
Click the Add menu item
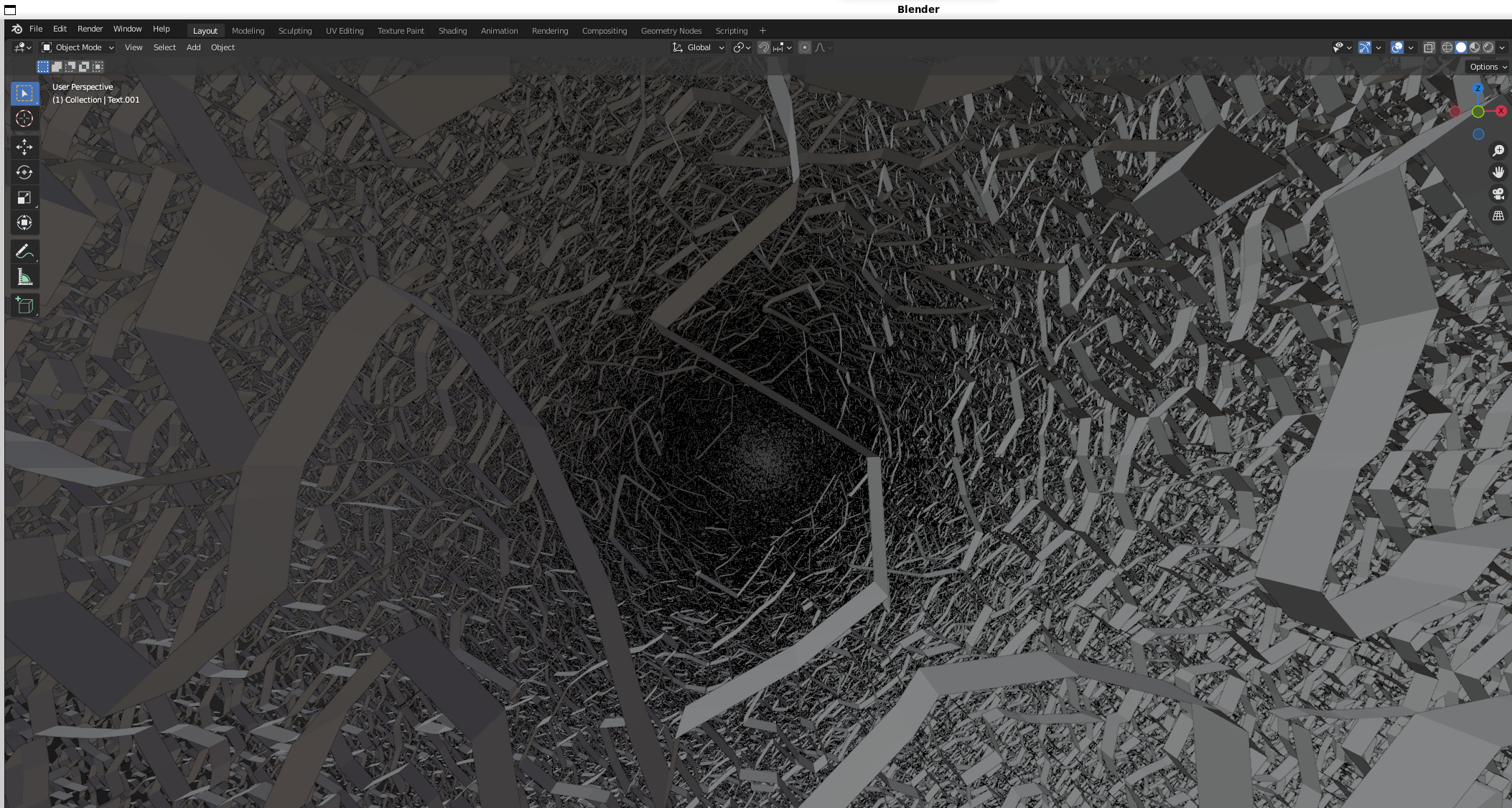pyautogui.click(x=193, y=47)
